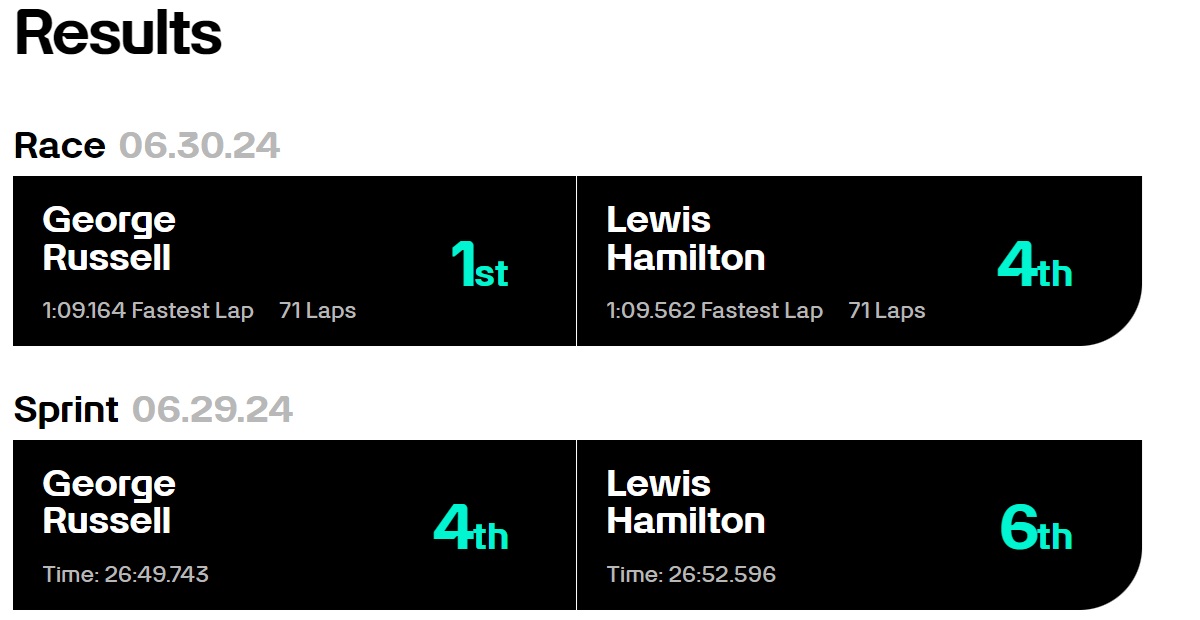Screen dimensions: 1200x620
Task: Click Hamilton's 71 Laps label
Action: [x=887, y=311]
